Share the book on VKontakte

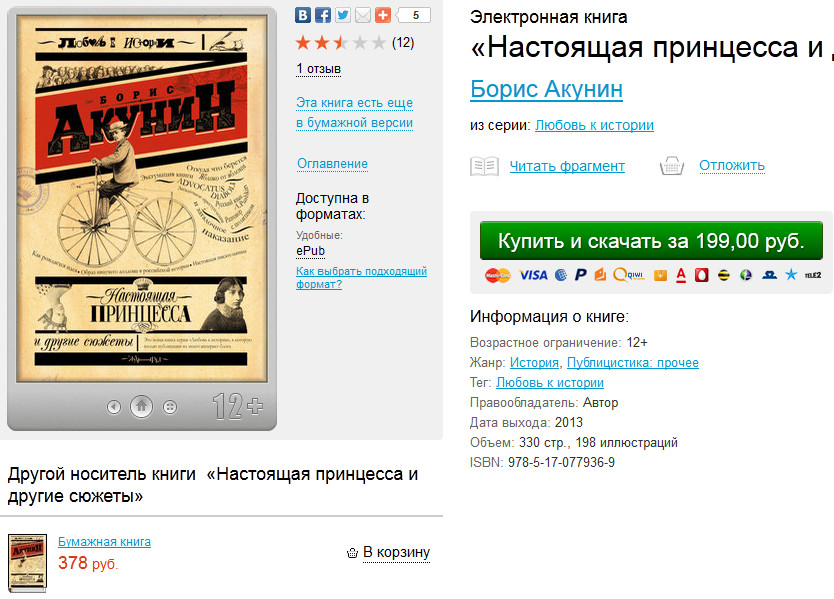(x=303, y=15)
